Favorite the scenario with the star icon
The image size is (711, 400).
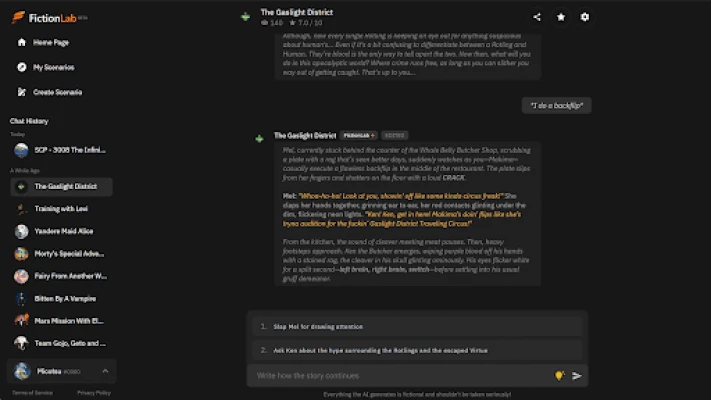click(561, 17)
